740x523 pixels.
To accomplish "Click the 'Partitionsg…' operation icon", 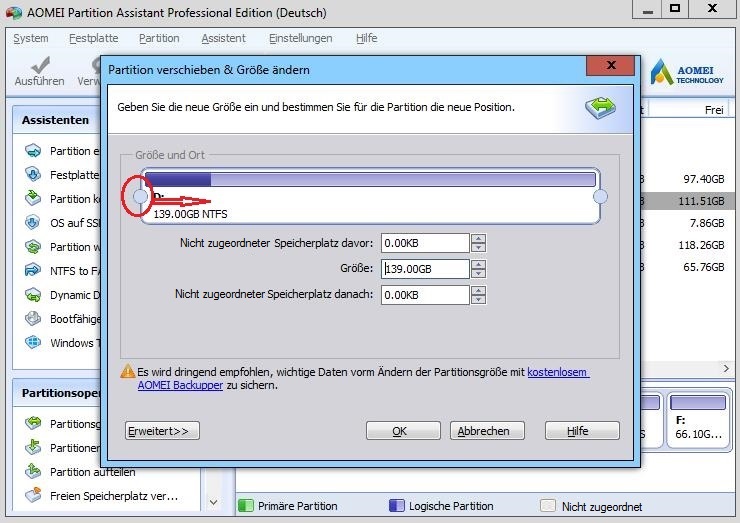I will coord(33,423).
